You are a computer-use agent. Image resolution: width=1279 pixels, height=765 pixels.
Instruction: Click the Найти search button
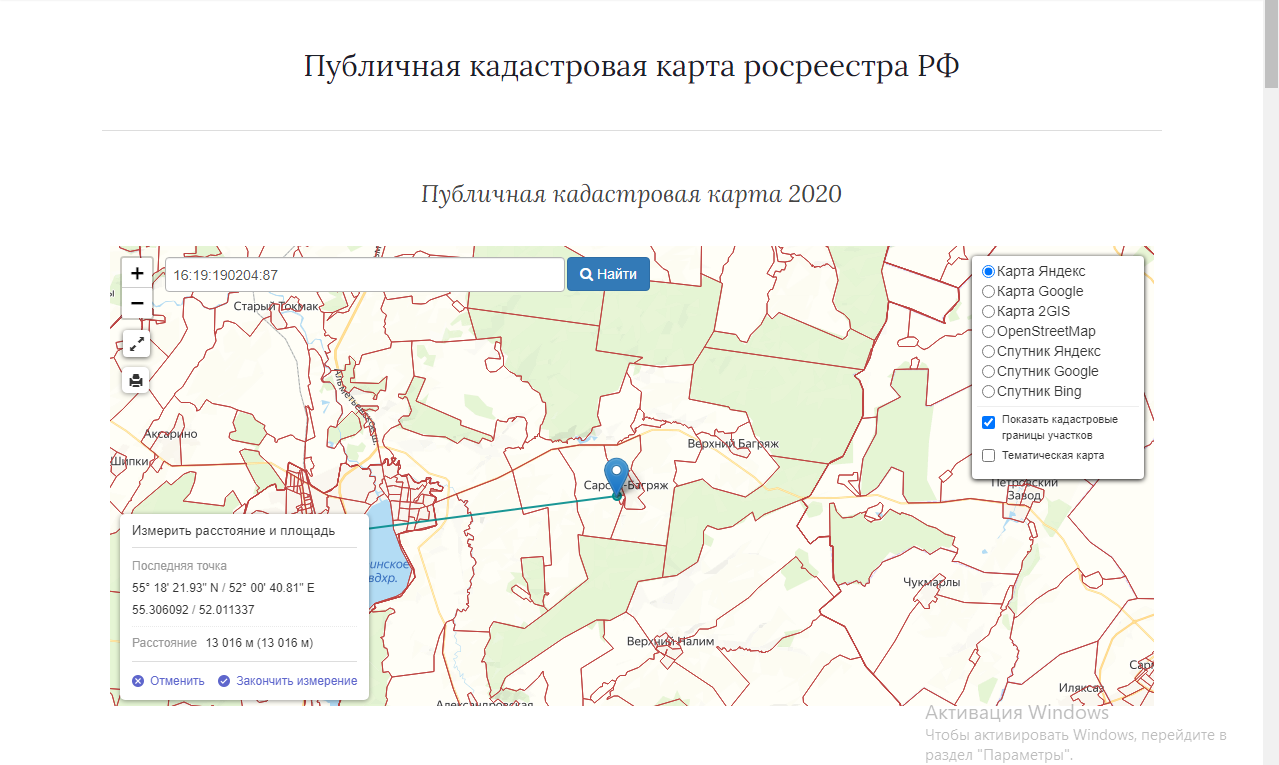tap(608, 274)
